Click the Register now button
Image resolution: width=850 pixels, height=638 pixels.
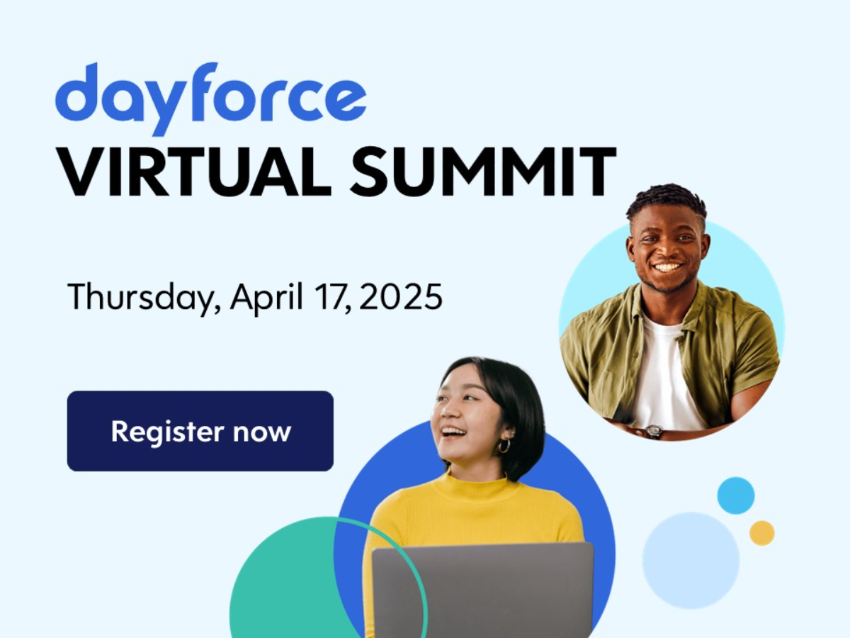200,431
